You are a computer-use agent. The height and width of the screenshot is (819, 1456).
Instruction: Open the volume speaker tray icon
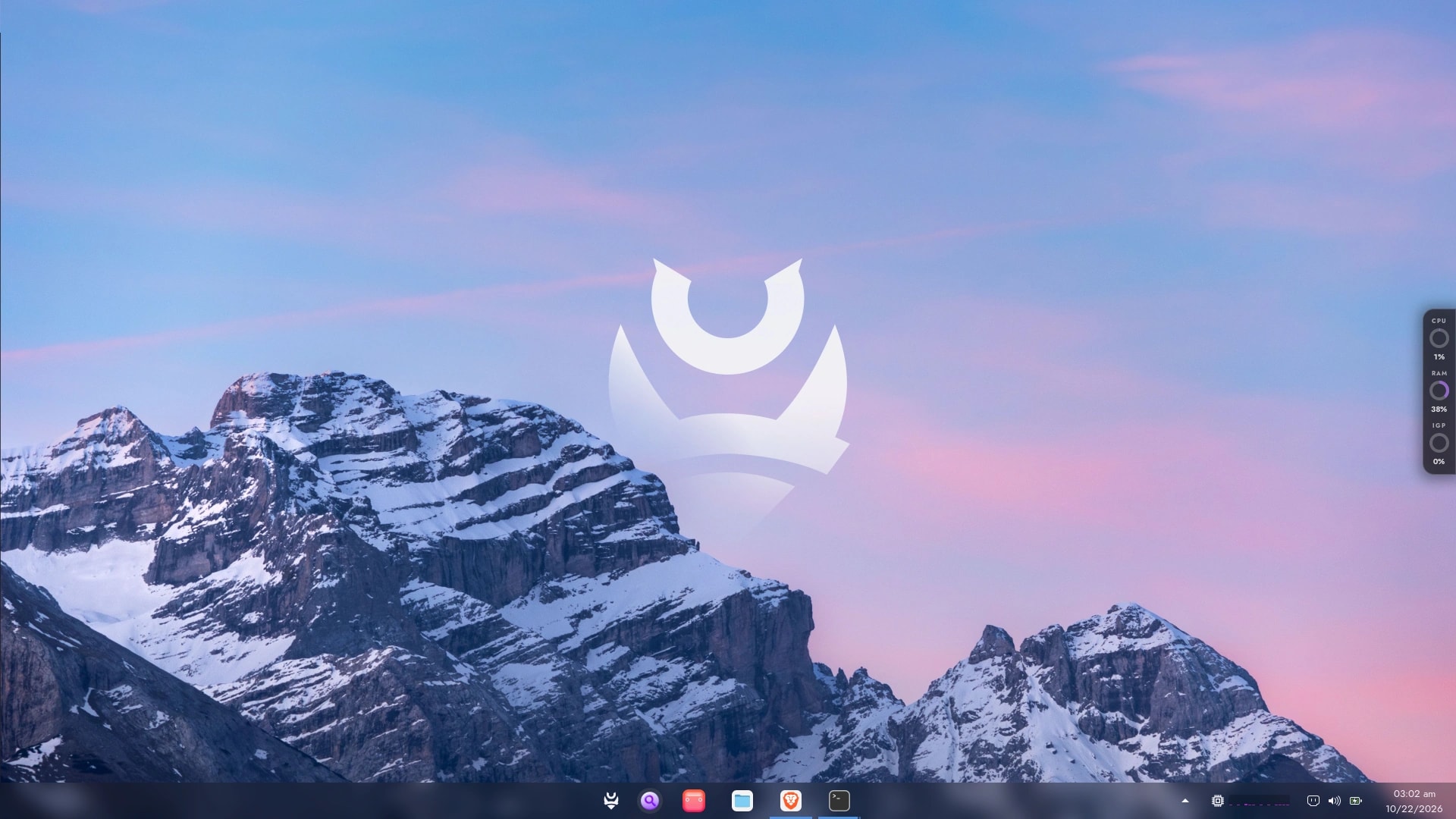(x=1335, y=801)
